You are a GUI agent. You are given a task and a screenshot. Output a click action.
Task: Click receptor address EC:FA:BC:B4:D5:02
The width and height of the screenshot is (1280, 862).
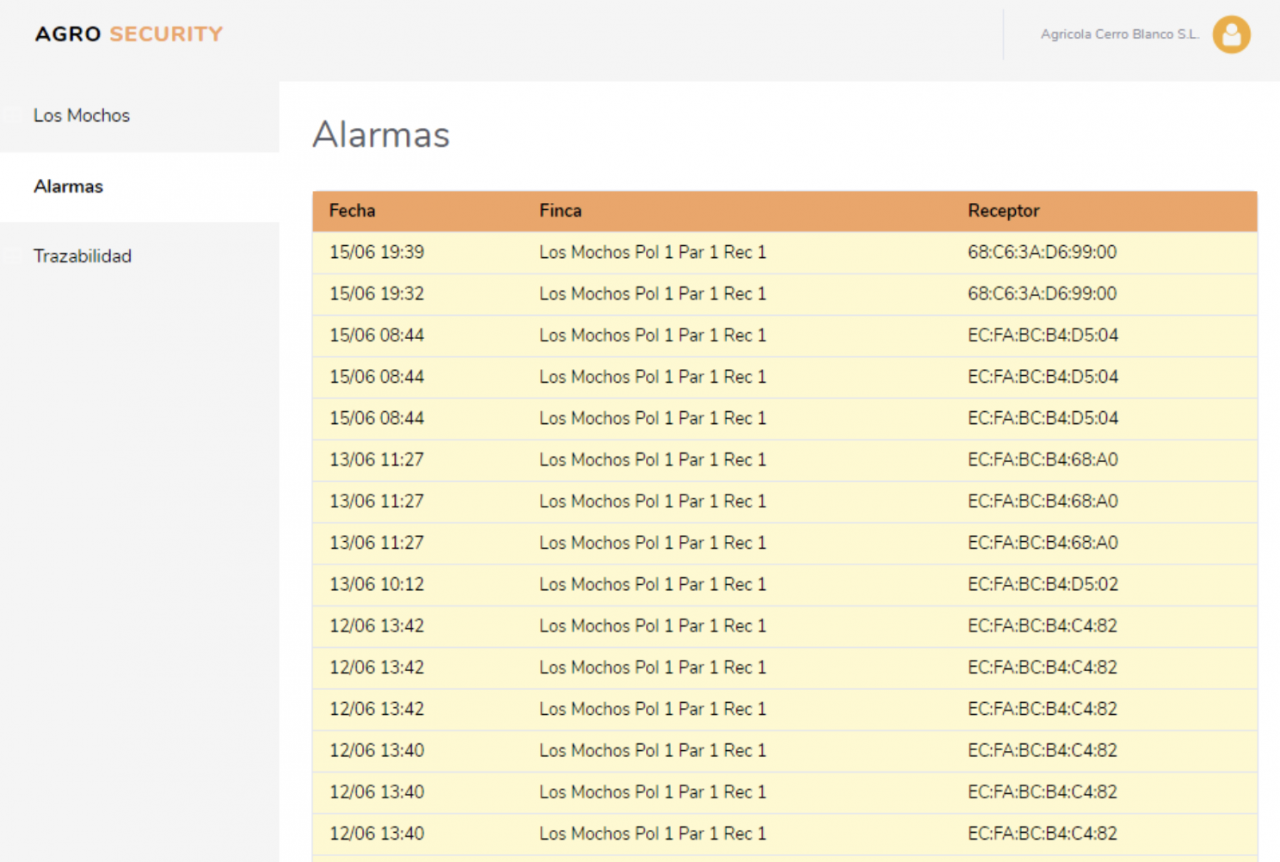[x=1043, y=585]
